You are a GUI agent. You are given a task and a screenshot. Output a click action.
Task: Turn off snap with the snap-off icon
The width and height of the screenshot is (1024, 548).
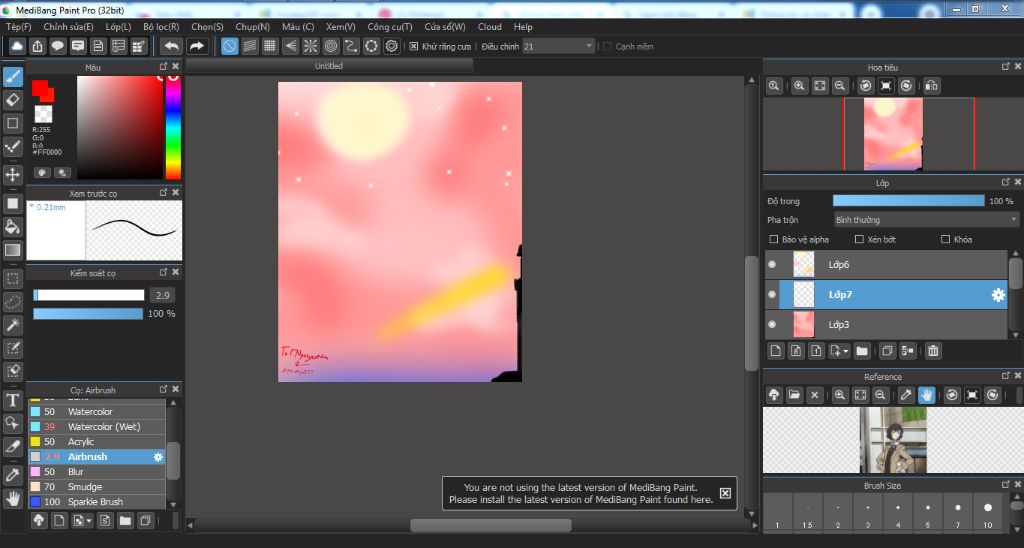click(x=229, y=46)
